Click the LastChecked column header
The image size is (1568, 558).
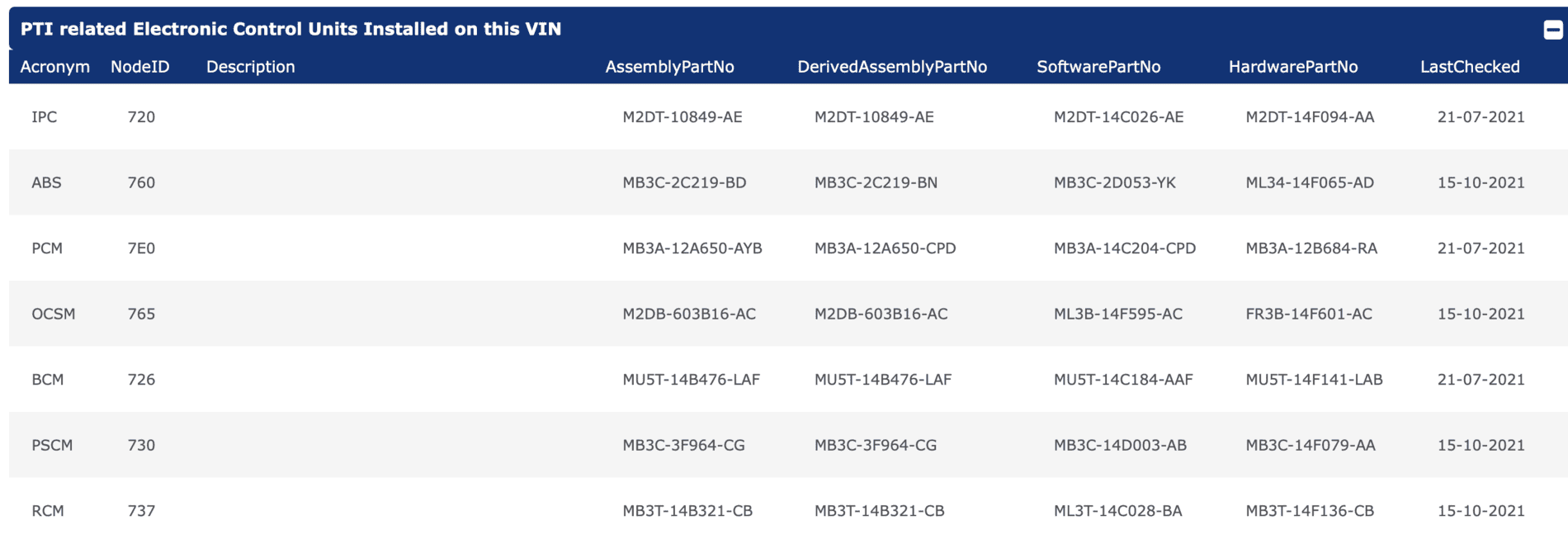[1470, 67]
